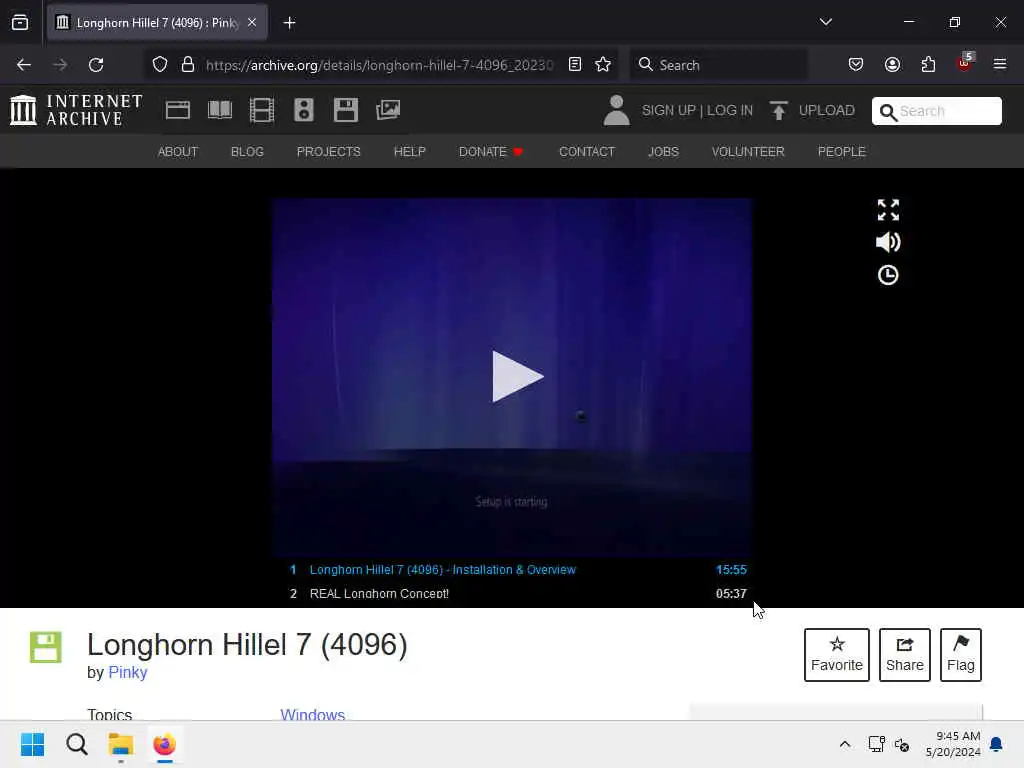Open Windows taskbar search
Screen dimensions: 1024x768
coord(77,744)
